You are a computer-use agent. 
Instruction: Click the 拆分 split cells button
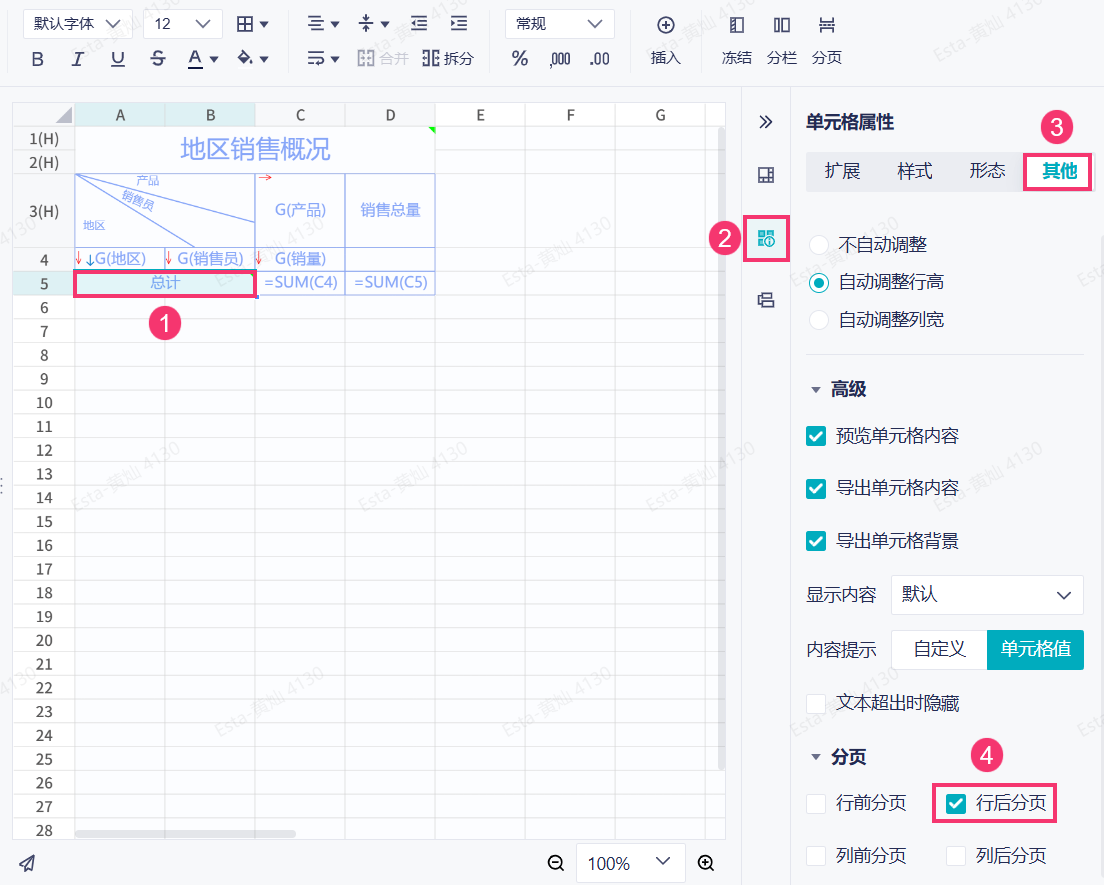coord(448,58)
